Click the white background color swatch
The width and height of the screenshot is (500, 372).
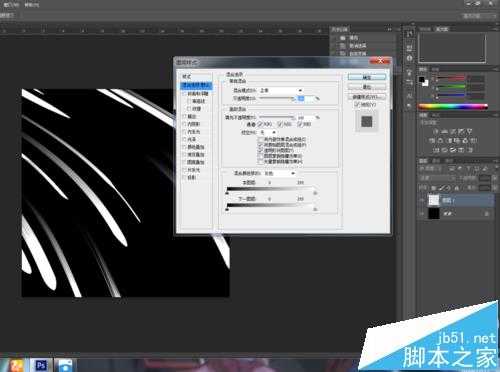(425, 83)
